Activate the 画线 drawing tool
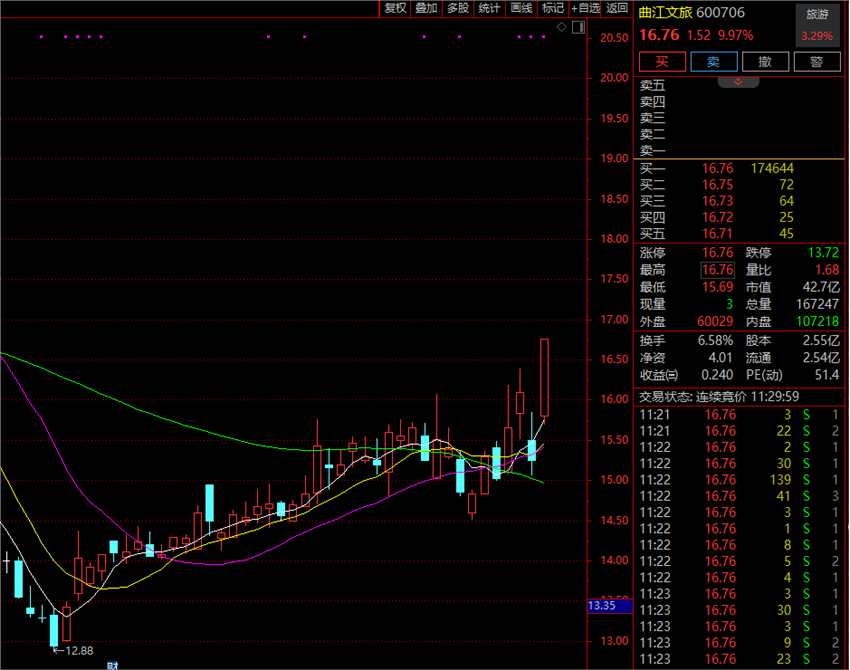The height and width of the screenshot is (670, 850). point(521,8)
